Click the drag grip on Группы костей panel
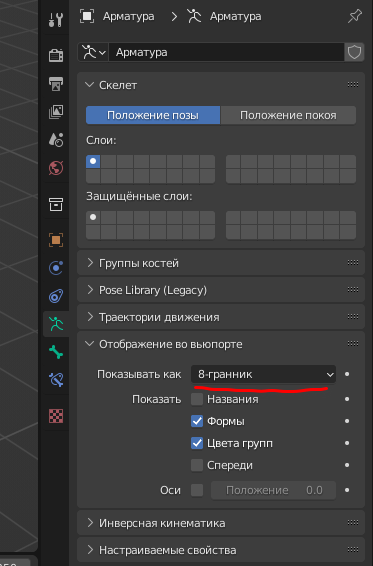Viewport: 373px width, 566px height. (353, 263)
